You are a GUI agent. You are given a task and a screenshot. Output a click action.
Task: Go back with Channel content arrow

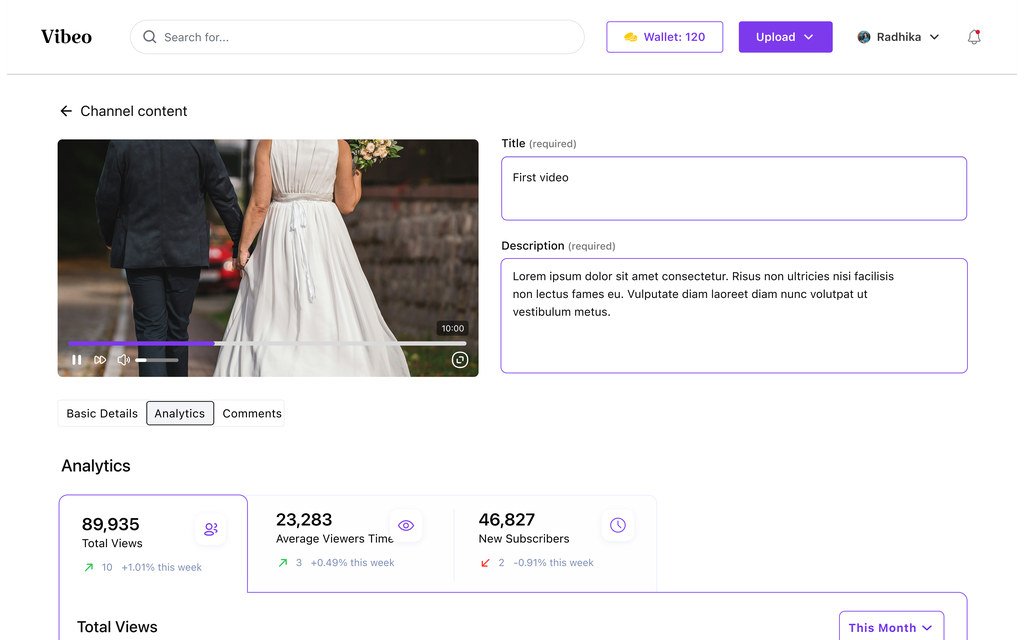(x=66, y=111)
